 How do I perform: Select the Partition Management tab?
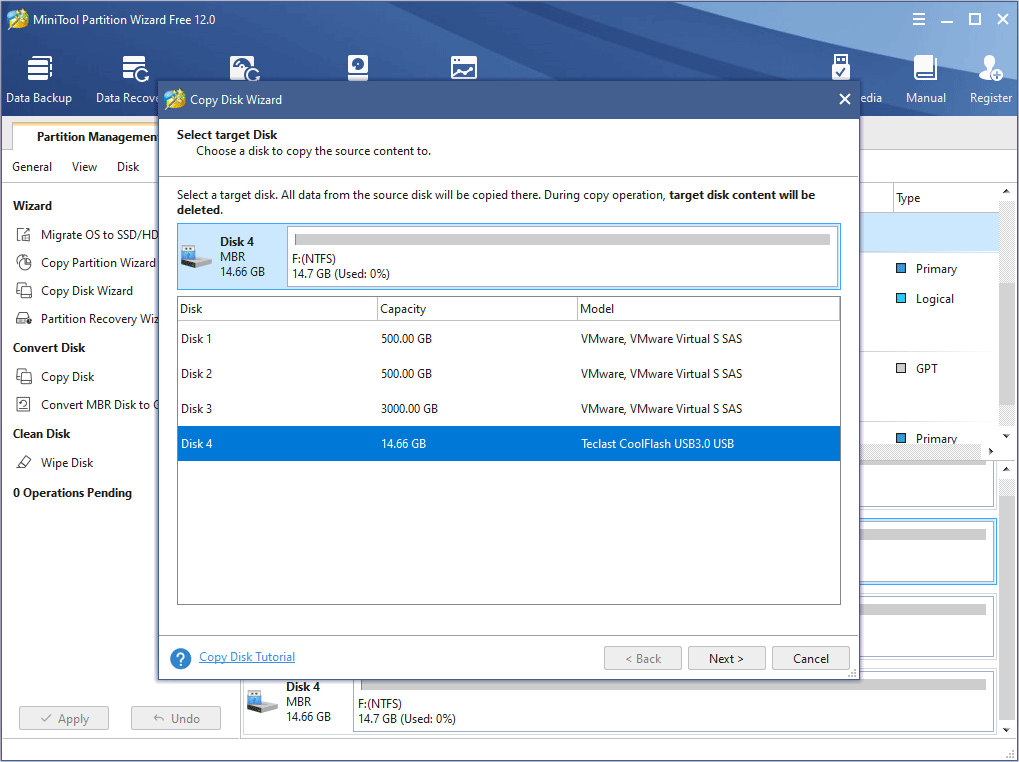point(86,136)
